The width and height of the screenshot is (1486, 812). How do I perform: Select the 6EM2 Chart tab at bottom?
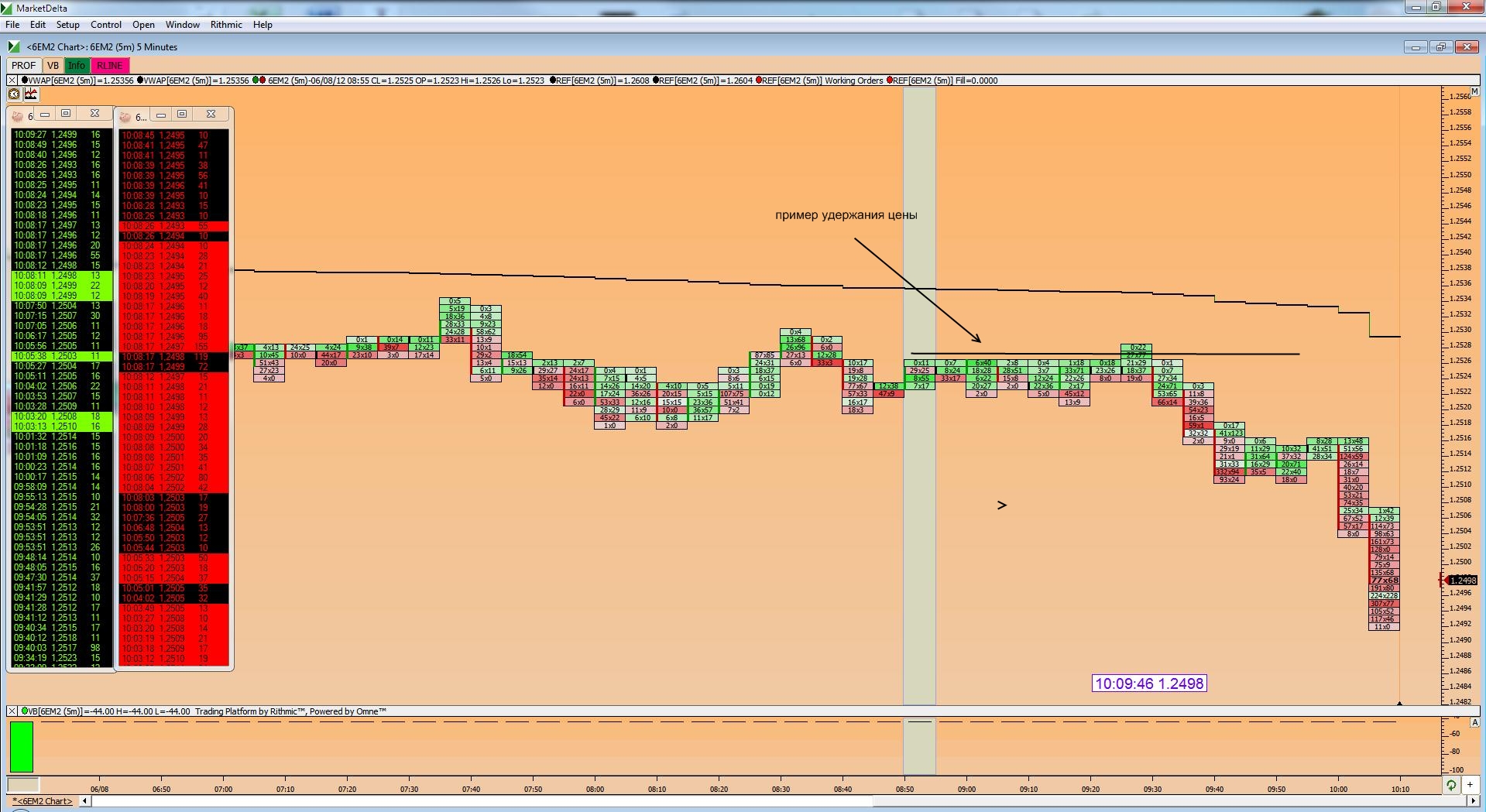pyautogui.click(x=43, y=801)
